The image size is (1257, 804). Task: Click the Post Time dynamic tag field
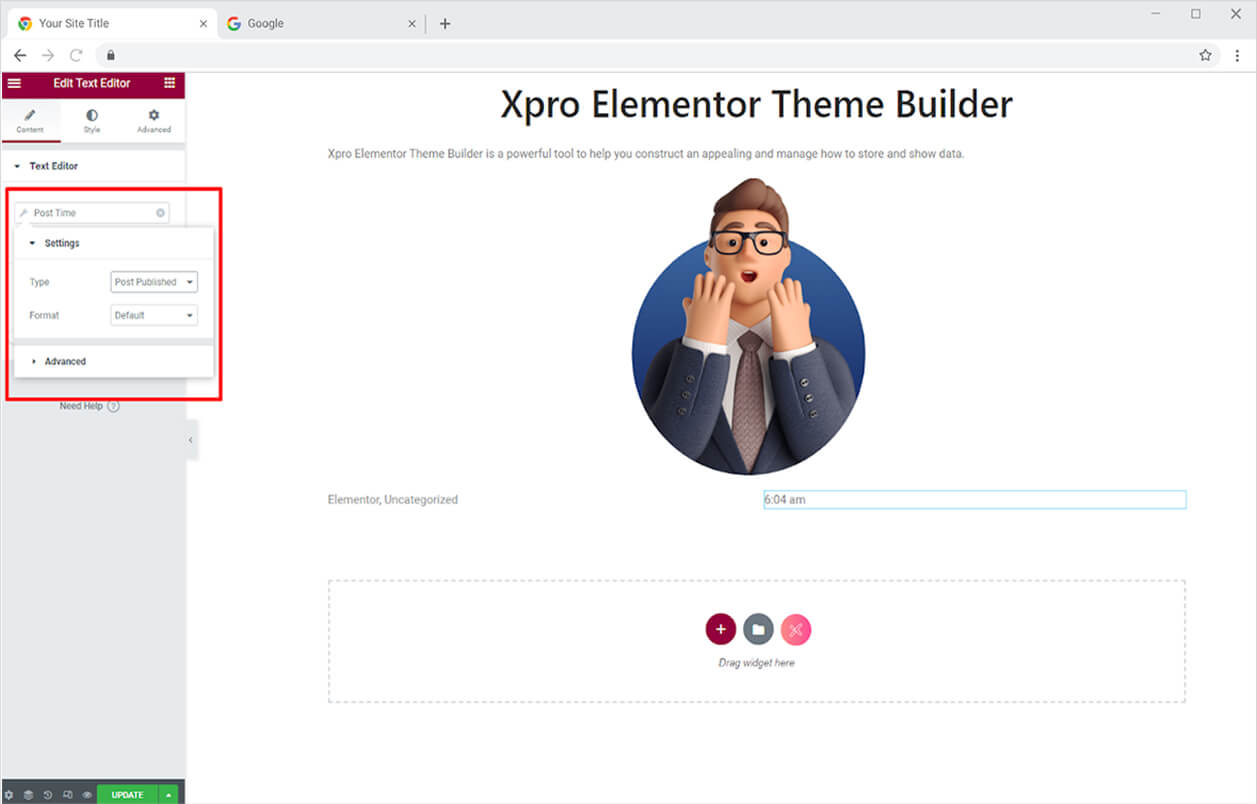[92, 213]
